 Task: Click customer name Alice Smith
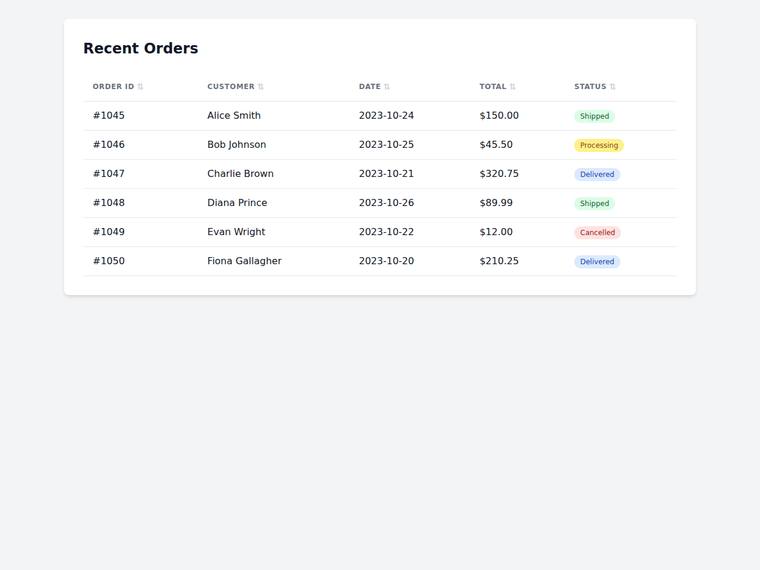(234, 116)
